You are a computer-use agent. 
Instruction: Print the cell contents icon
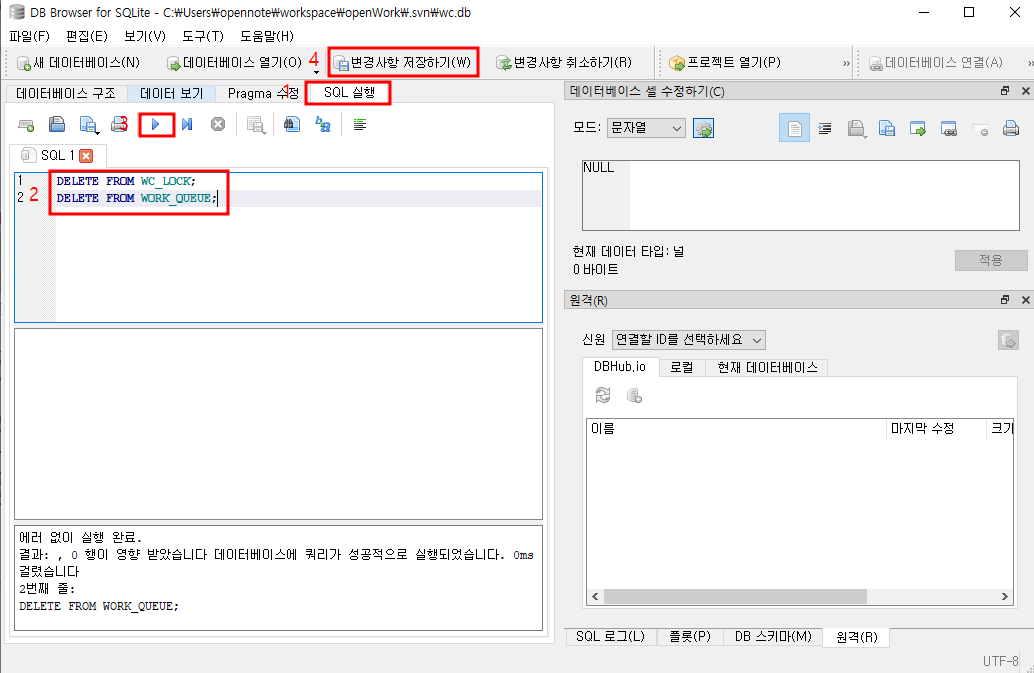[x=1011, y=128]
